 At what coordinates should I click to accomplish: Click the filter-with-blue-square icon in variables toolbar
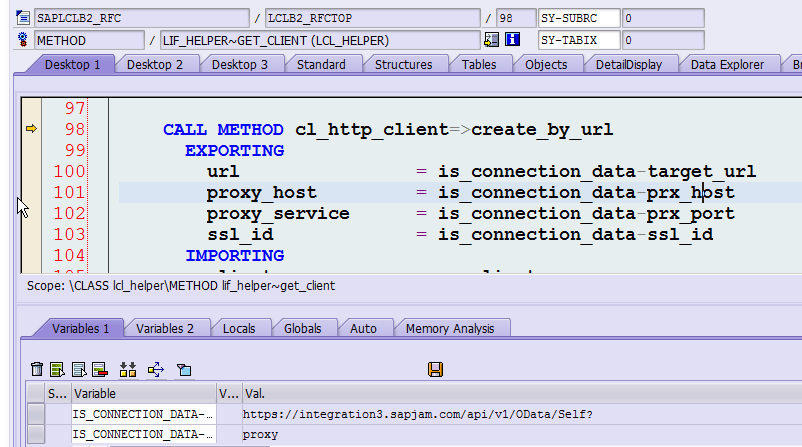184,369
